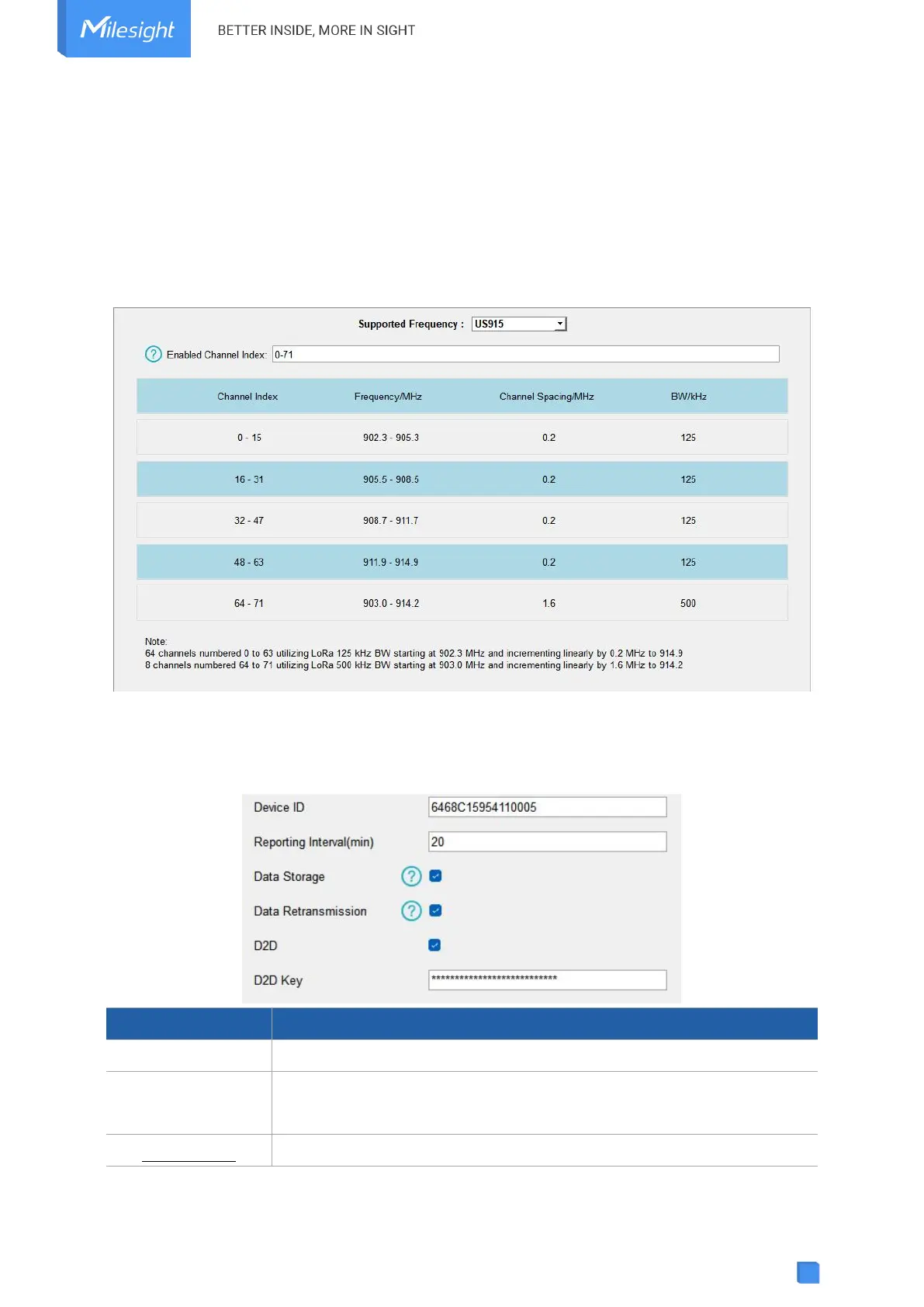
Task: Click the Data Retransmission help icon
Action: click(411, 910)
